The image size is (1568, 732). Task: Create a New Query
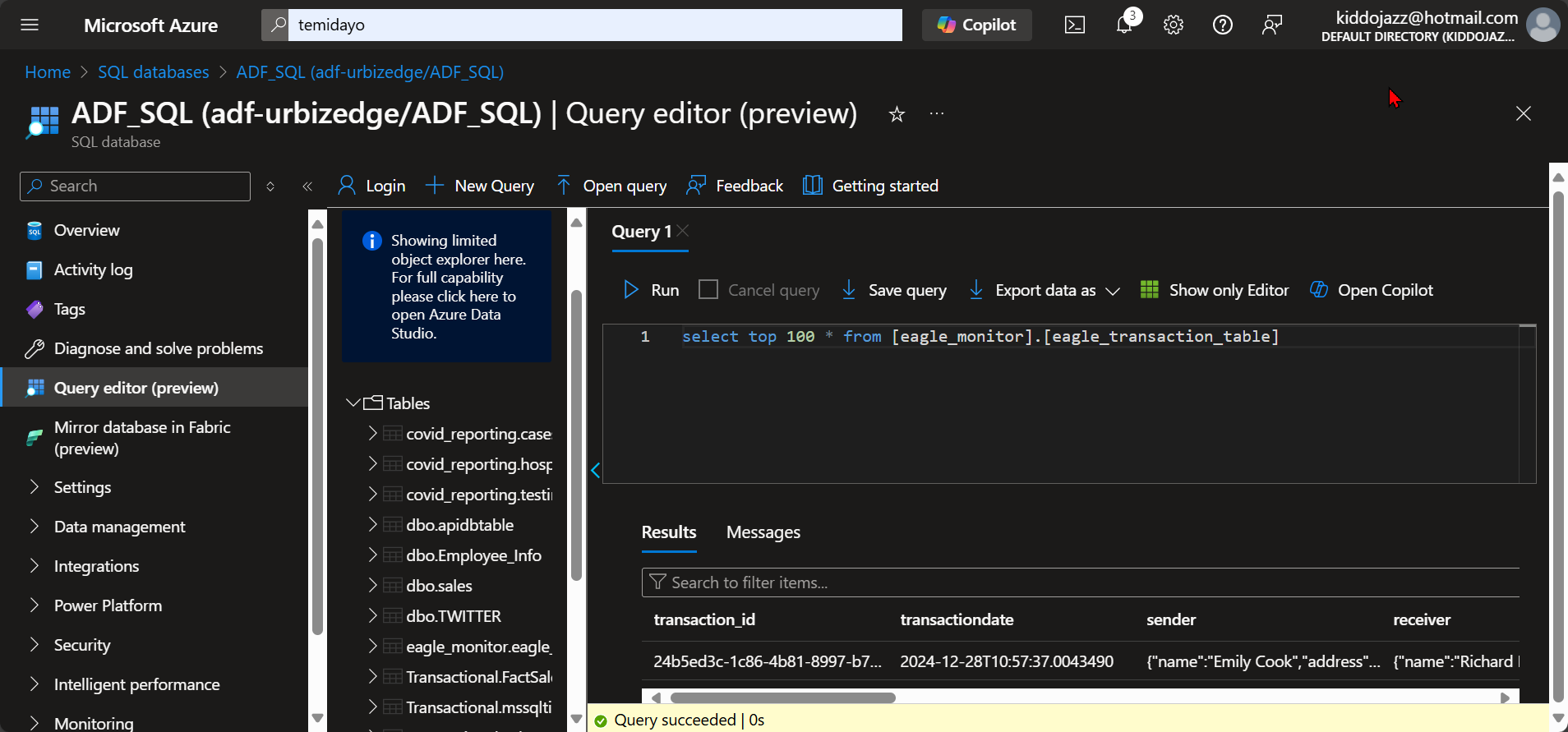[480, 186]
